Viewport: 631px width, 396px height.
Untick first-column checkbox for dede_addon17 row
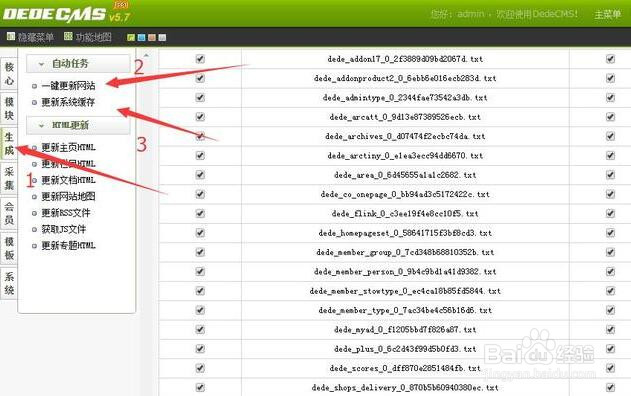[x=200, y=59]
